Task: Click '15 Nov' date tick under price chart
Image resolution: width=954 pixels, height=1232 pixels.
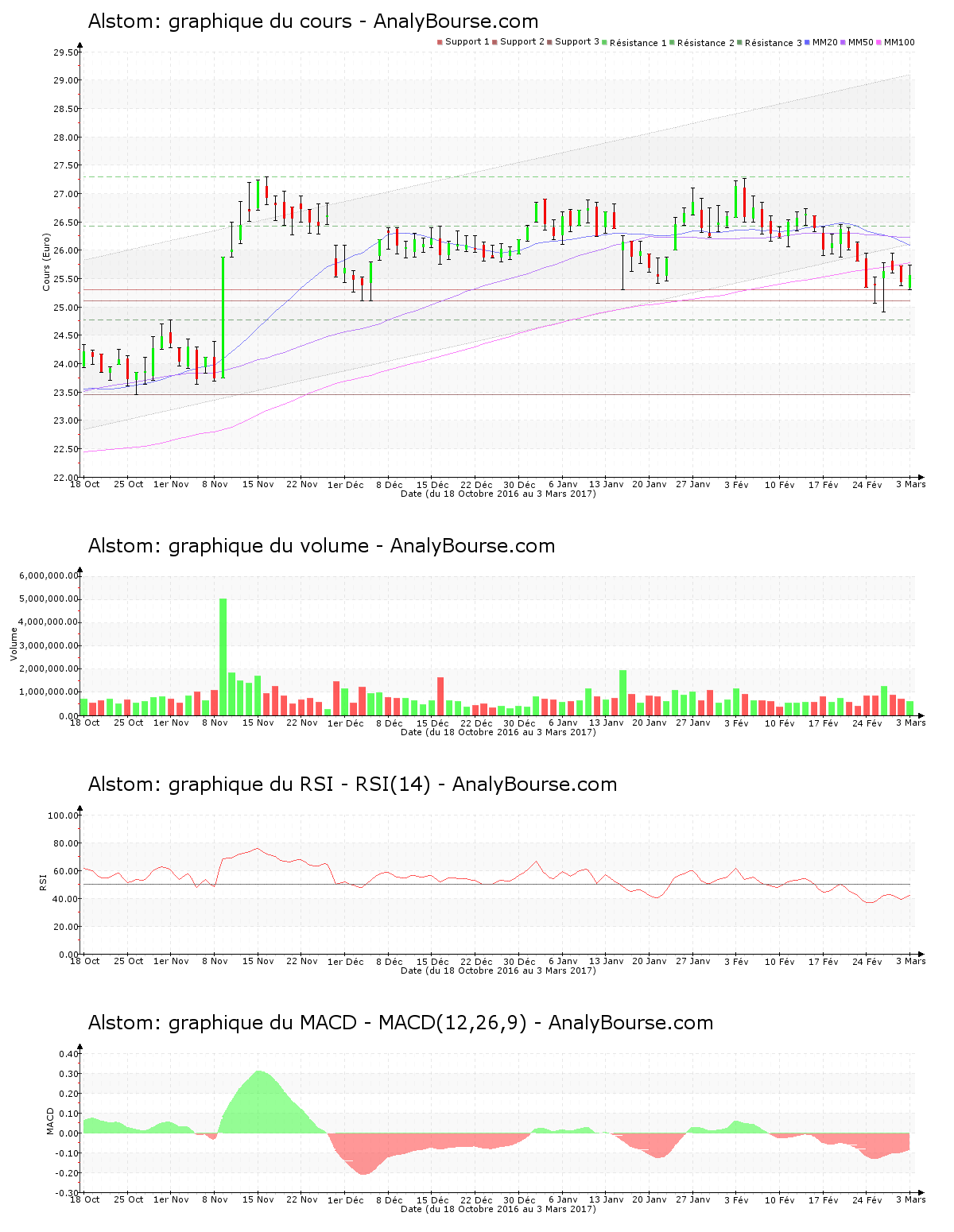Action: 258,484
